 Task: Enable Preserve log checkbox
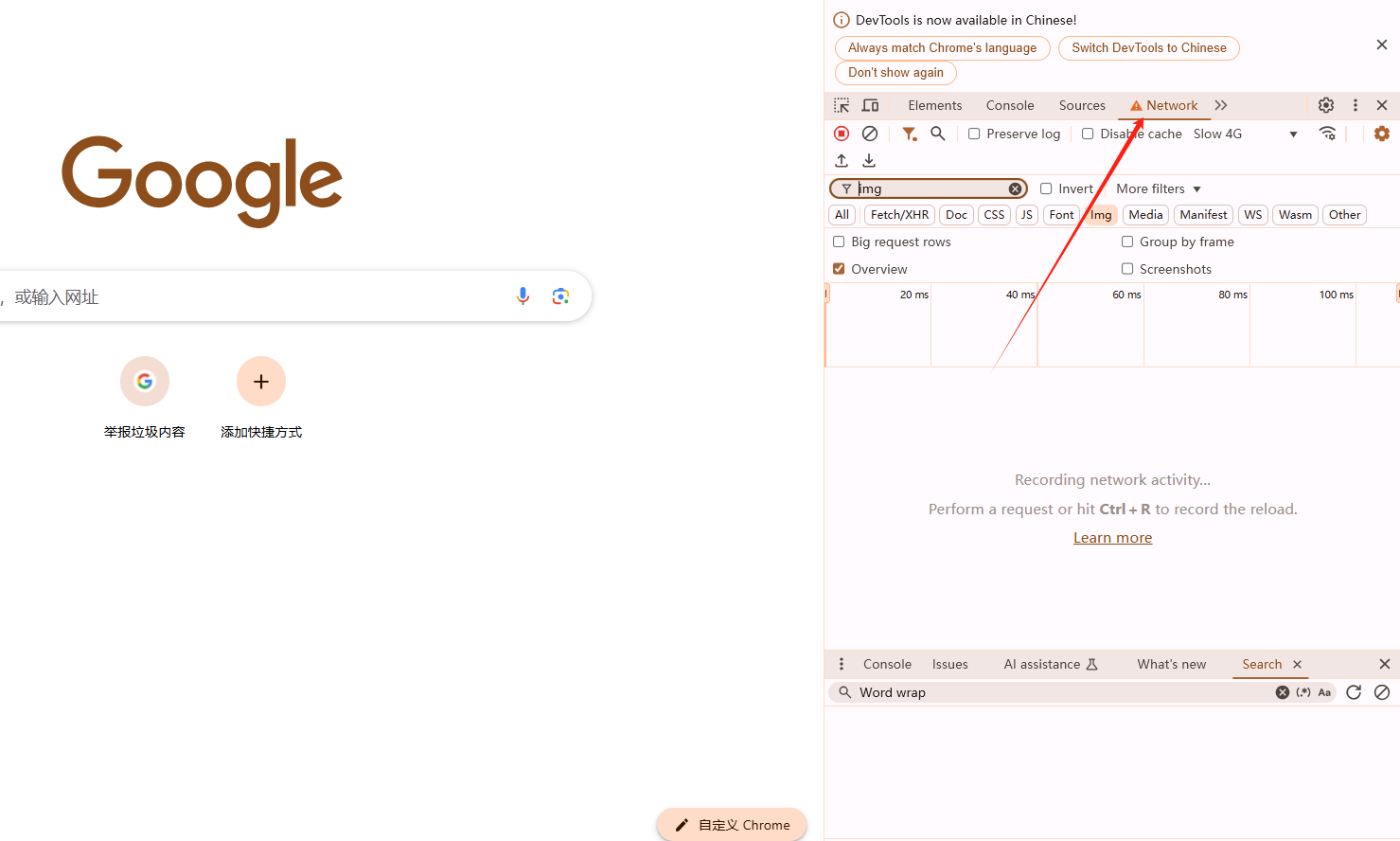974,134
